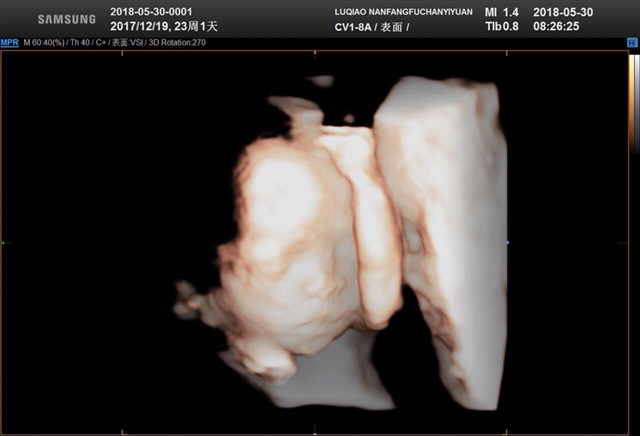Click the SAMSUNG logo
Screen dimensions: 640x436
66,19
